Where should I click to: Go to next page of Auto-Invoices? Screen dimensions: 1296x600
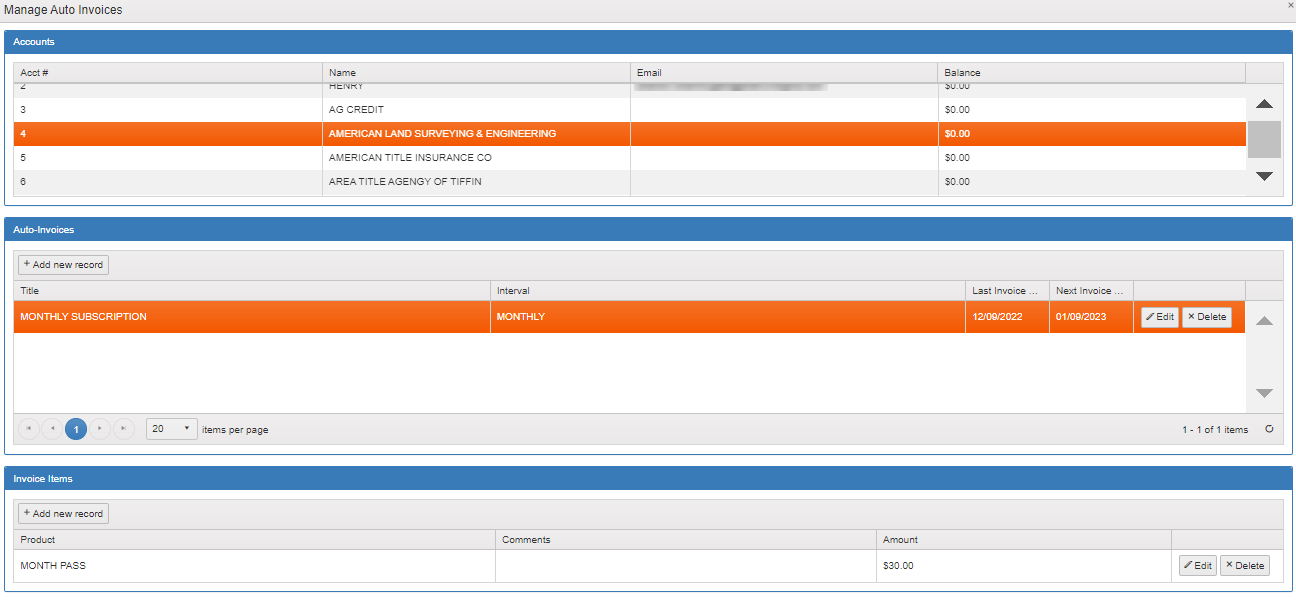pos(100,429)
